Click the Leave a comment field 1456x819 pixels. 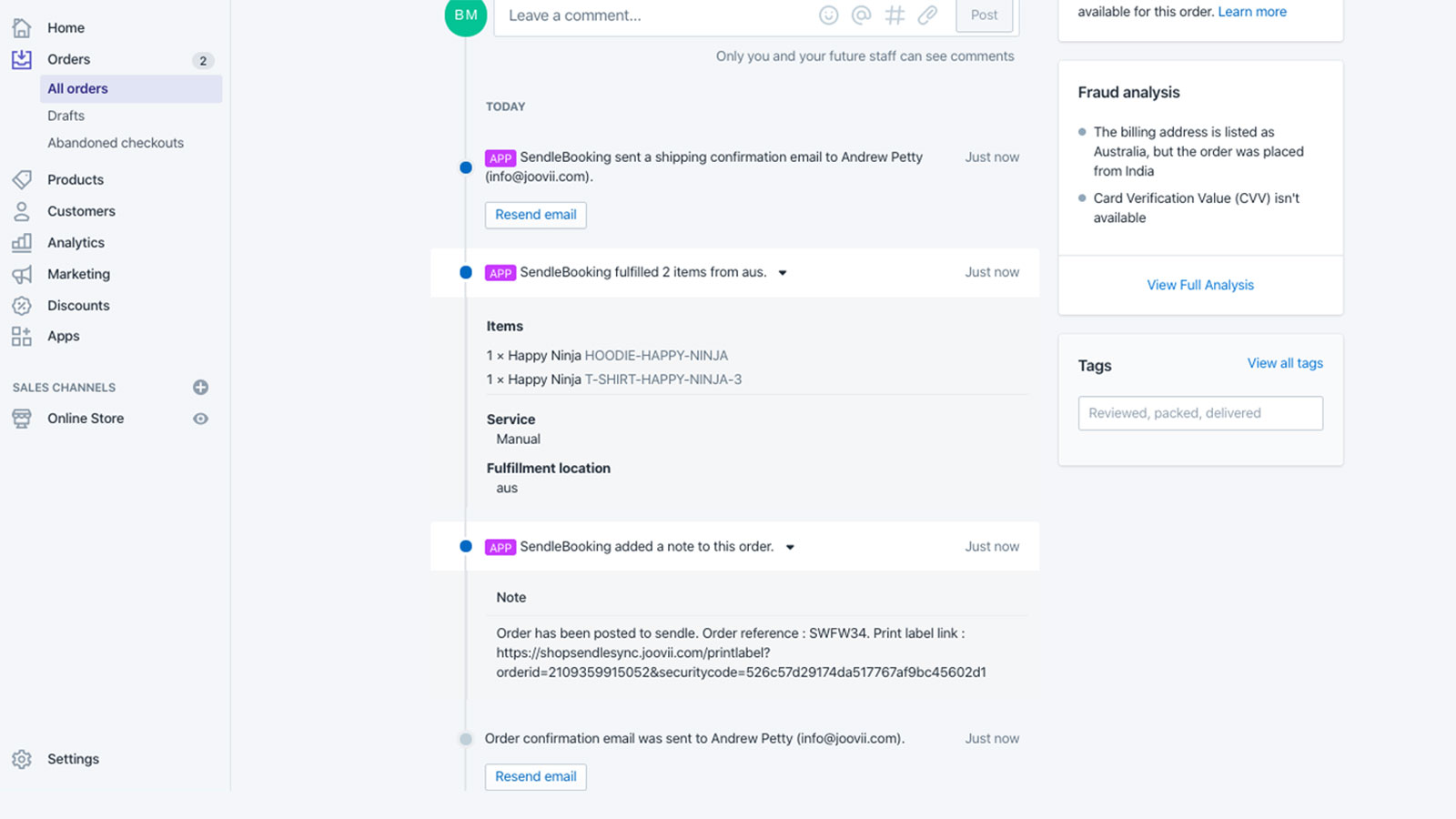coord(655,15)
